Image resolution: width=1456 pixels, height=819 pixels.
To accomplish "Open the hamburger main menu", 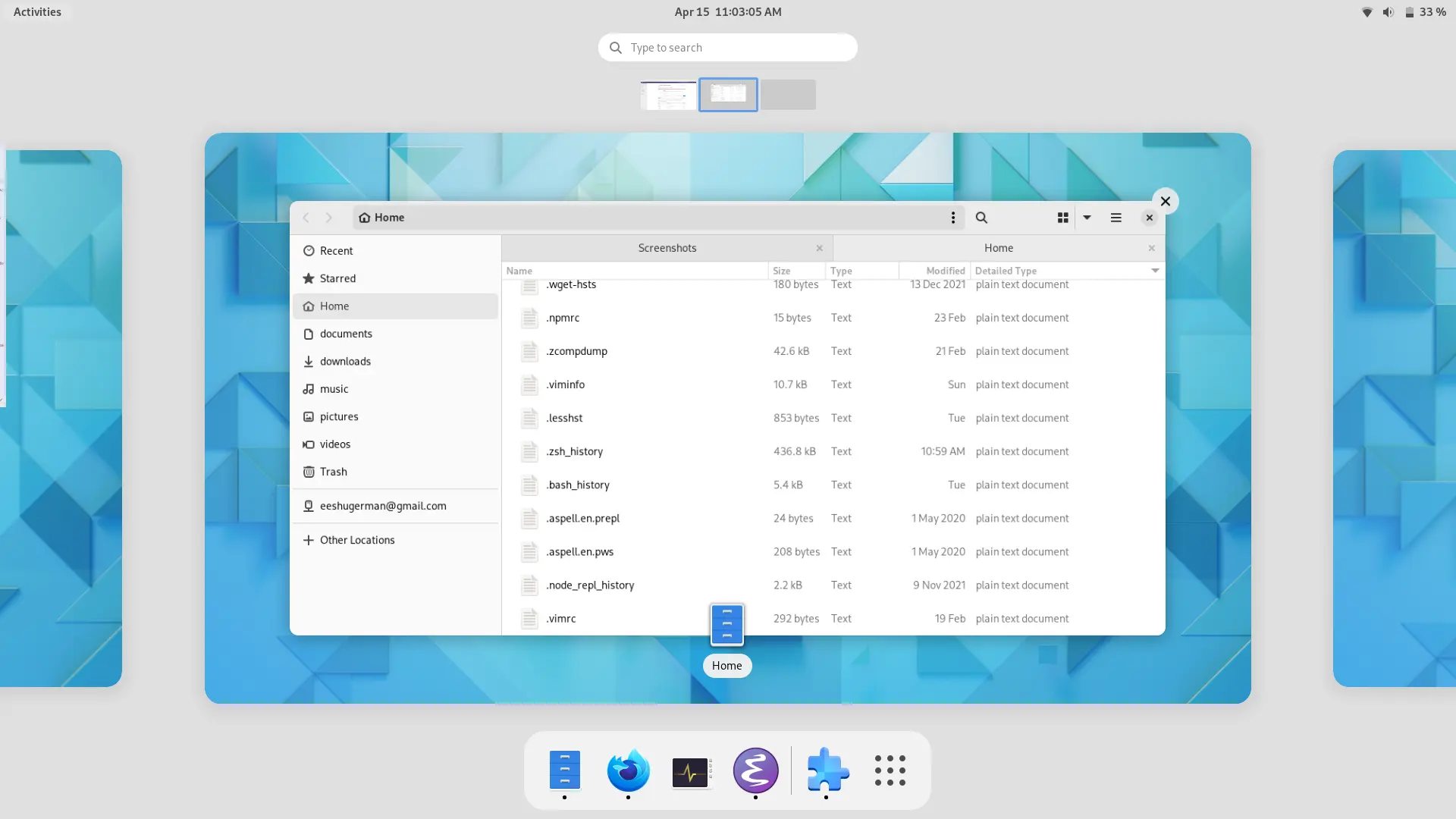I will coord(1116,218).
